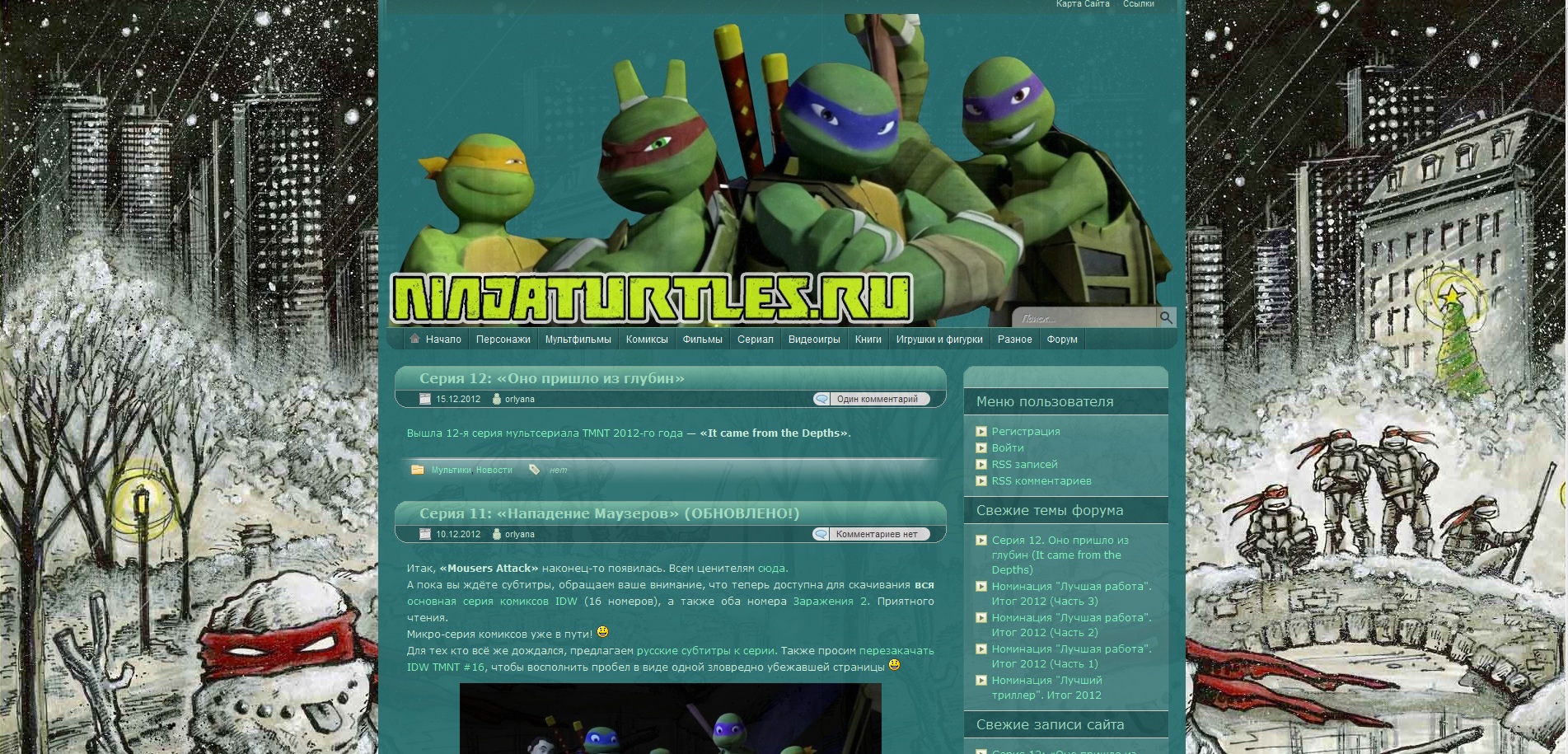The image size is (1568, 754).
Task: Open post 'Серия 12: «Оно пришло из глубин»'
Action: point(552,378)
